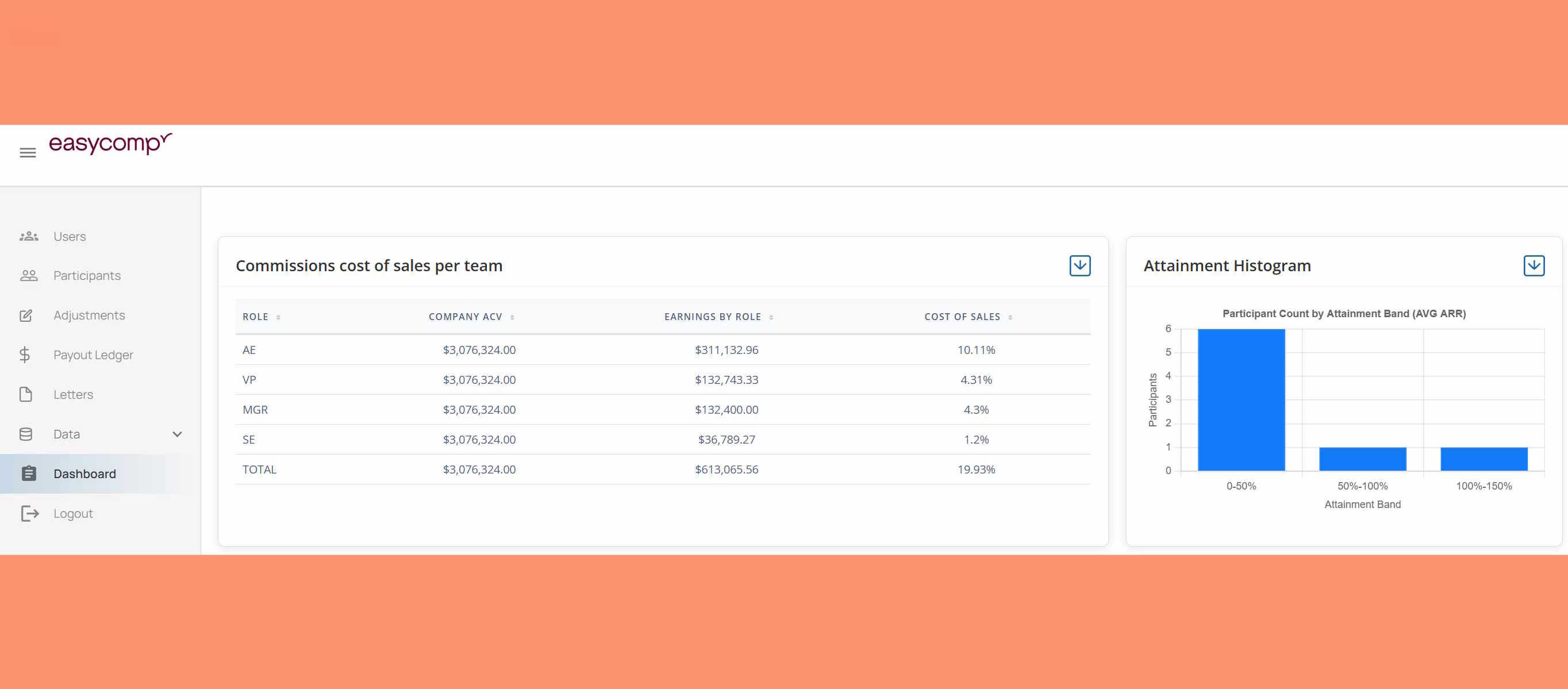
Task: Download the Attainment Histogram data
Action: point(1534,265)
